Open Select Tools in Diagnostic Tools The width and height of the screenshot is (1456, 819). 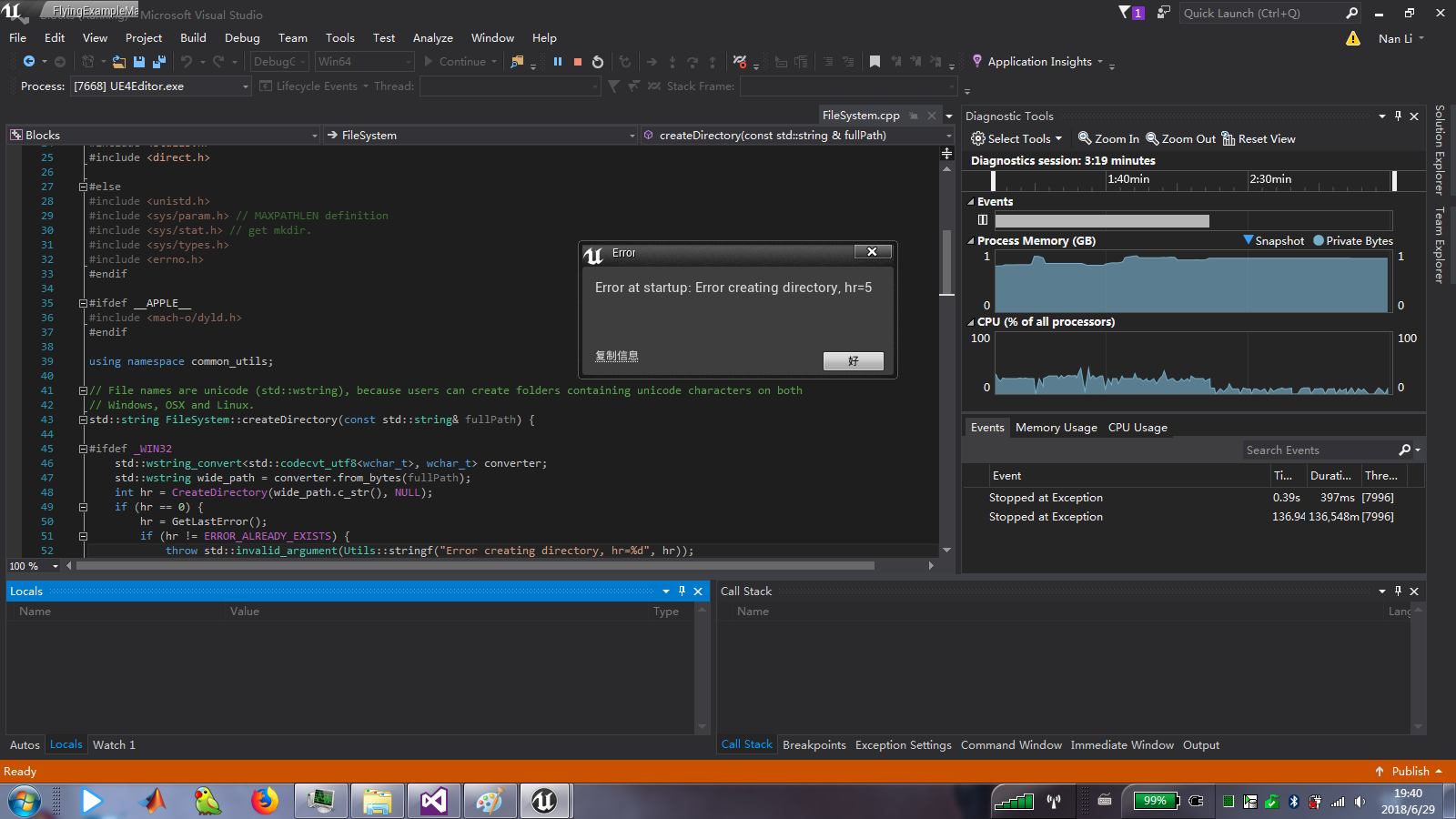coord(1016,138)
